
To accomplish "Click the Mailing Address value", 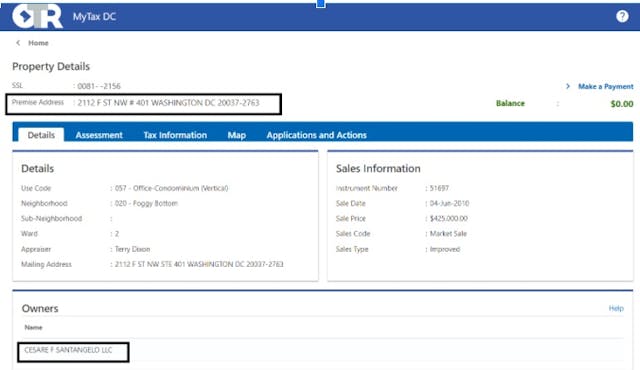I will 199,264.
